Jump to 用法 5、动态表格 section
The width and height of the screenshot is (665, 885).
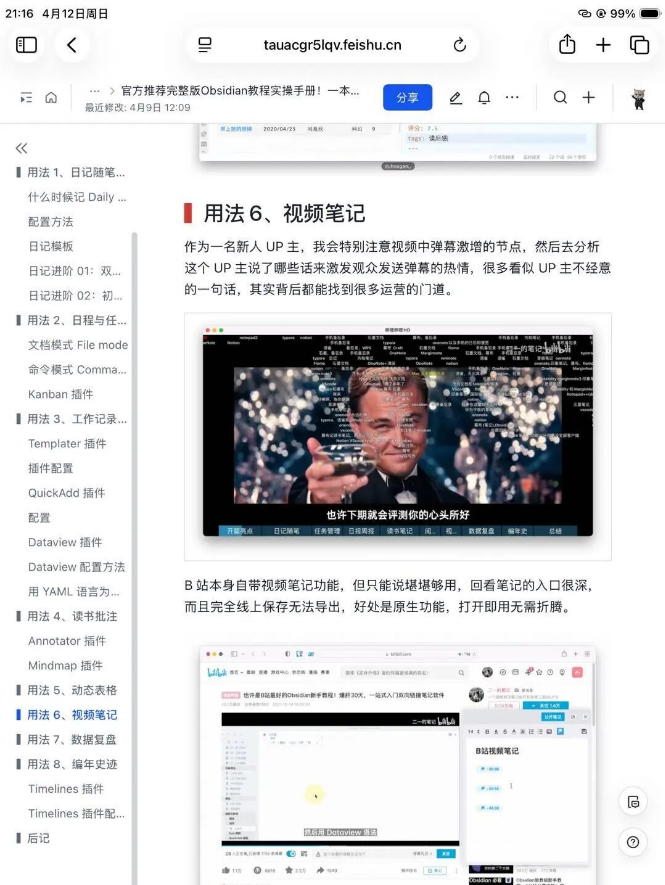point(72,690)
